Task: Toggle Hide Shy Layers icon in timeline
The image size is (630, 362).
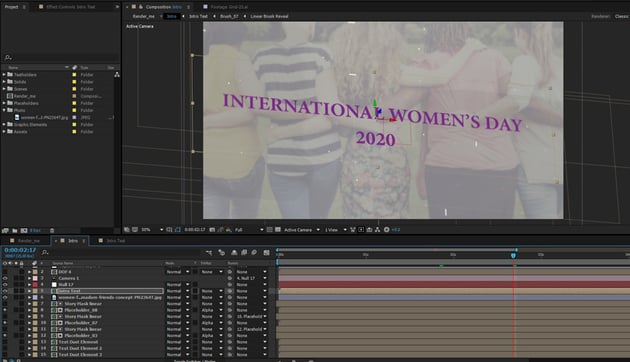Action: pos(234,252)
